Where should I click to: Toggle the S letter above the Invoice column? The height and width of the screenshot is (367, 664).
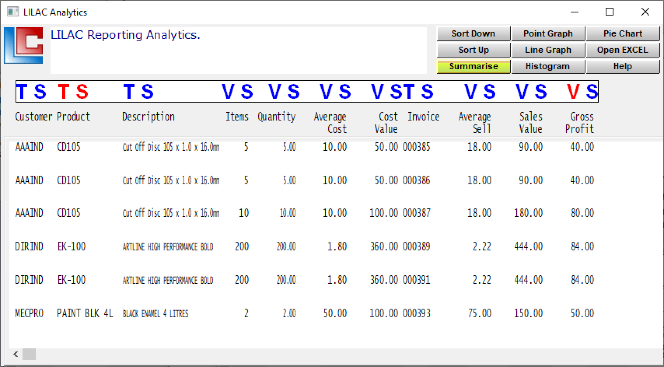pos(427,92)
